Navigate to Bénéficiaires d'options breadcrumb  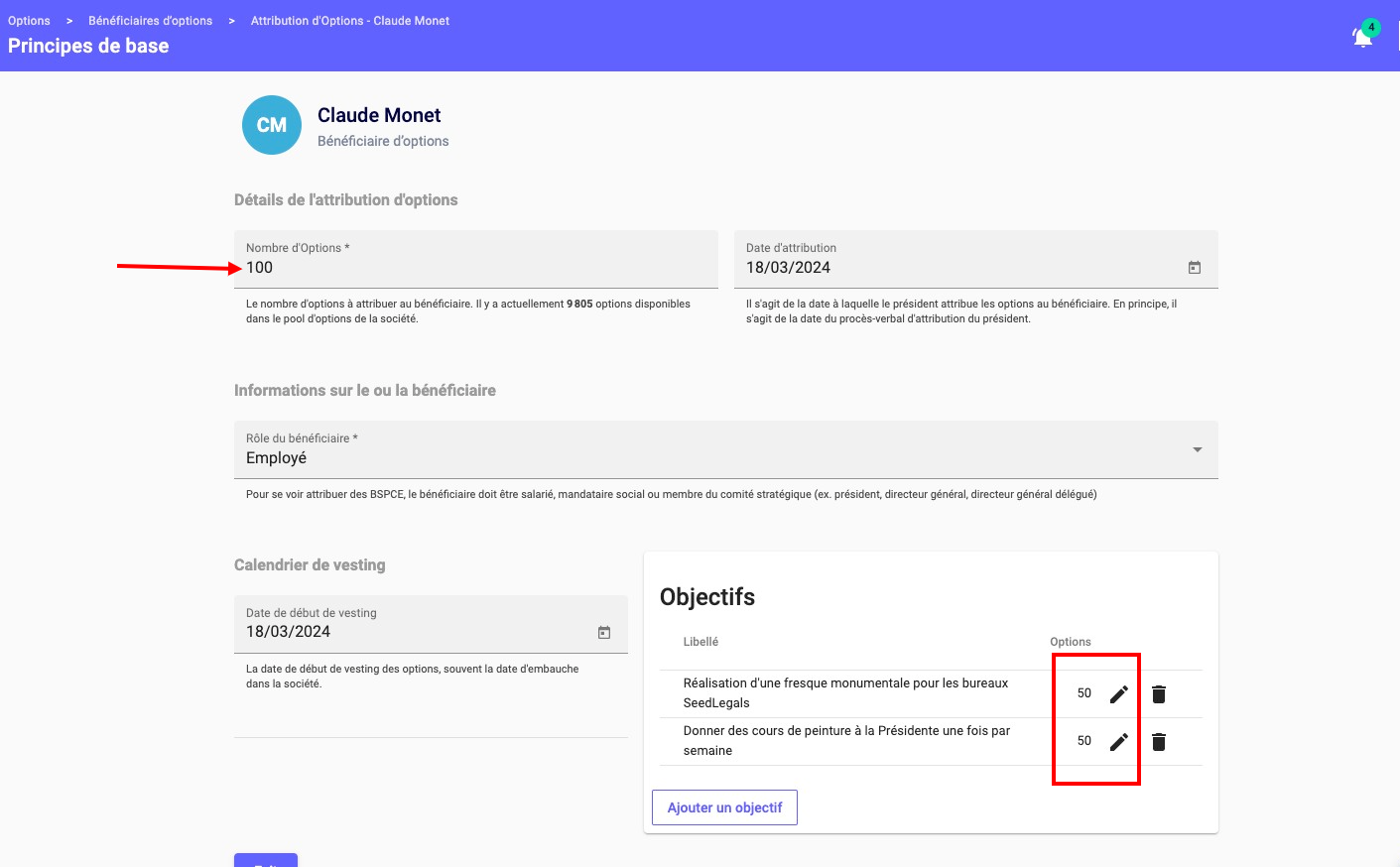[150, 21]
